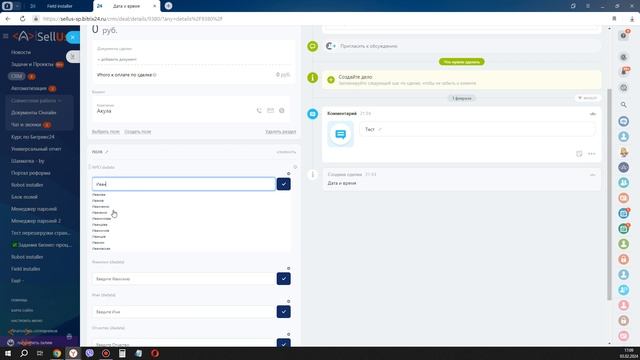Open Блок полей in the left menu
The width and height of the screenshot is (640, 360).
pos(24,197)
